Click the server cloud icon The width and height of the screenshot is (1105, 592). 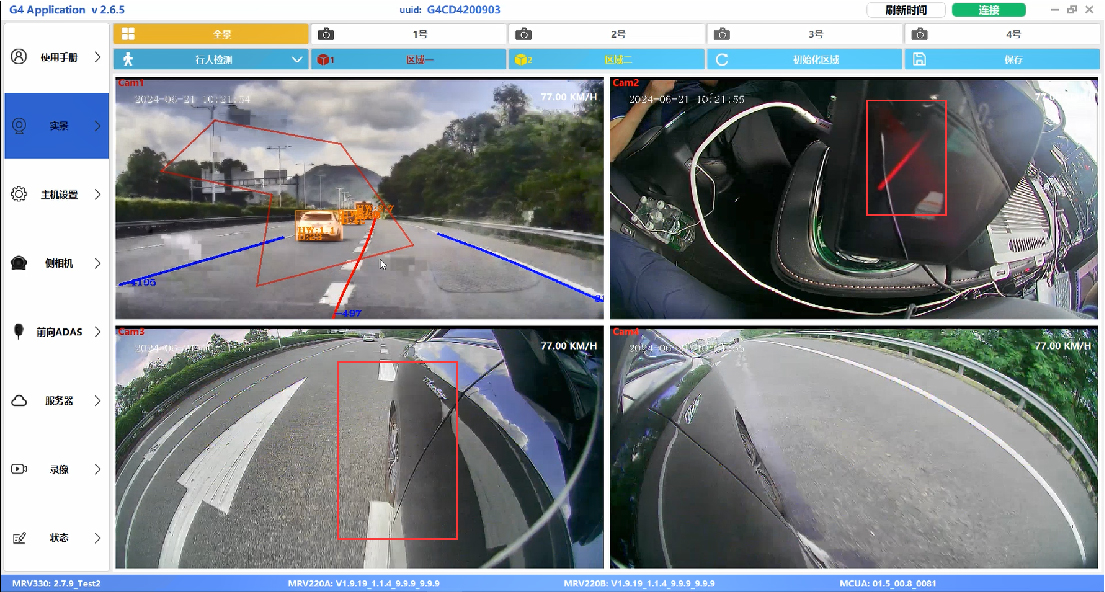click(x=18, y=401)
